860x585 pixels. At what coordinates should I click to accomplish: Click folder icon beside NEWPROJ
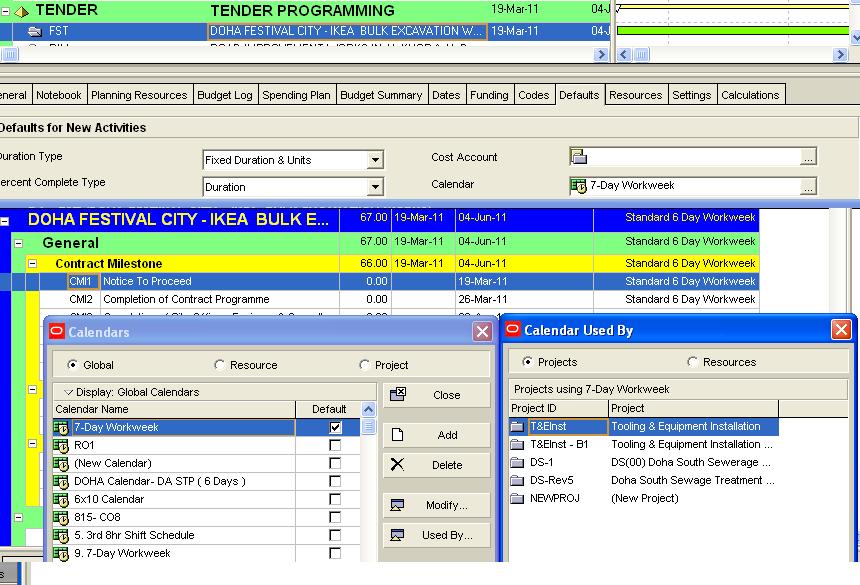[517, 498]
